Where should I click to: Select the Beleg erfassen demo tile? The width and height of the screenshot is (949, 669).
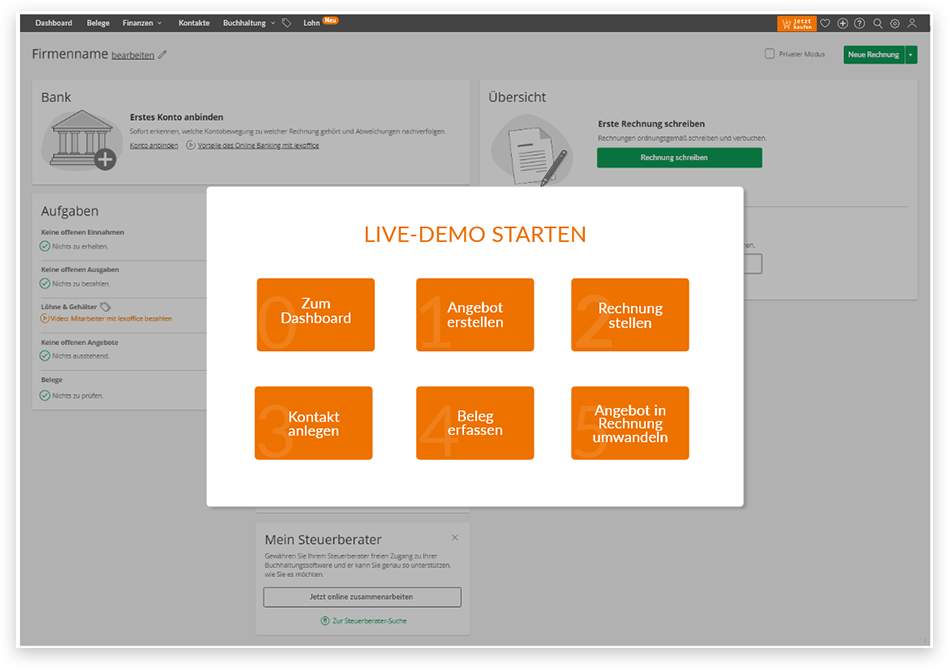click(475, 423)
